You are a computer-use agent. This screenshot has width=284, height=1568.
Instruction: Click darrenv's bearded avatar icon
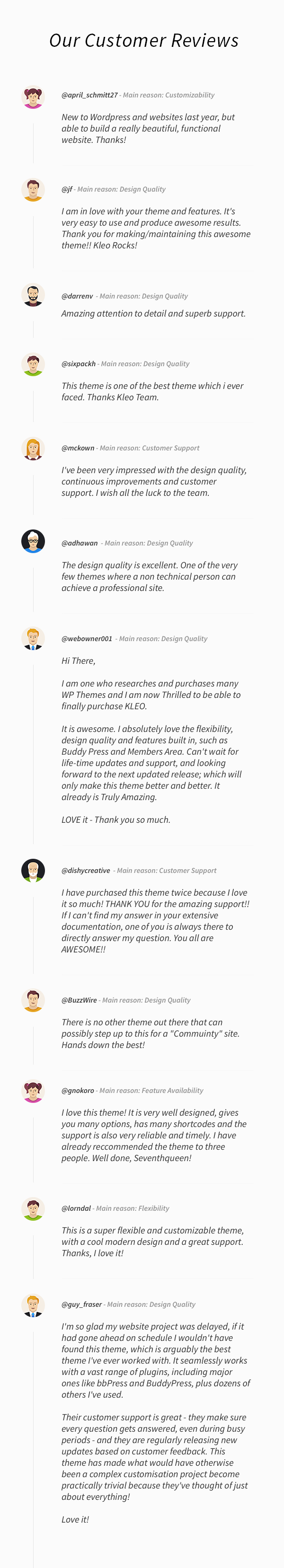(33, 295)
